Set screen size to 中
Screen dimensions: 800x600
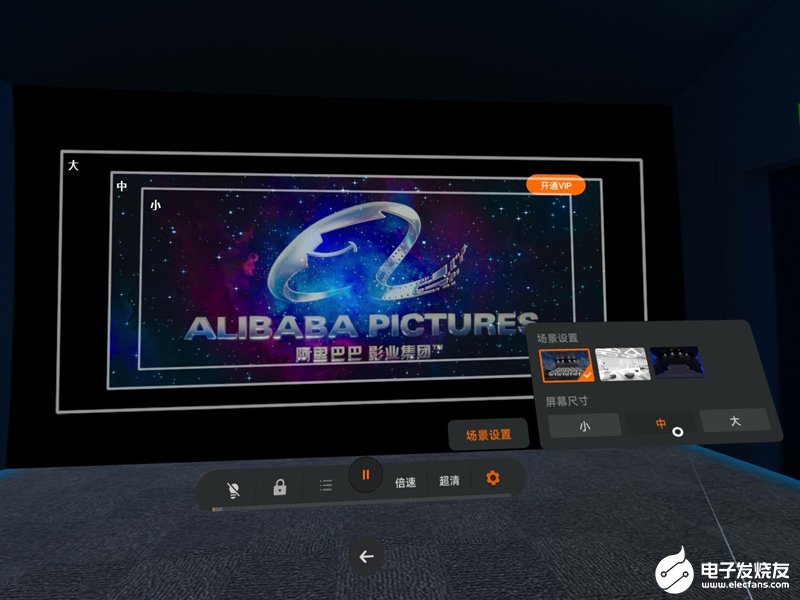661,423
